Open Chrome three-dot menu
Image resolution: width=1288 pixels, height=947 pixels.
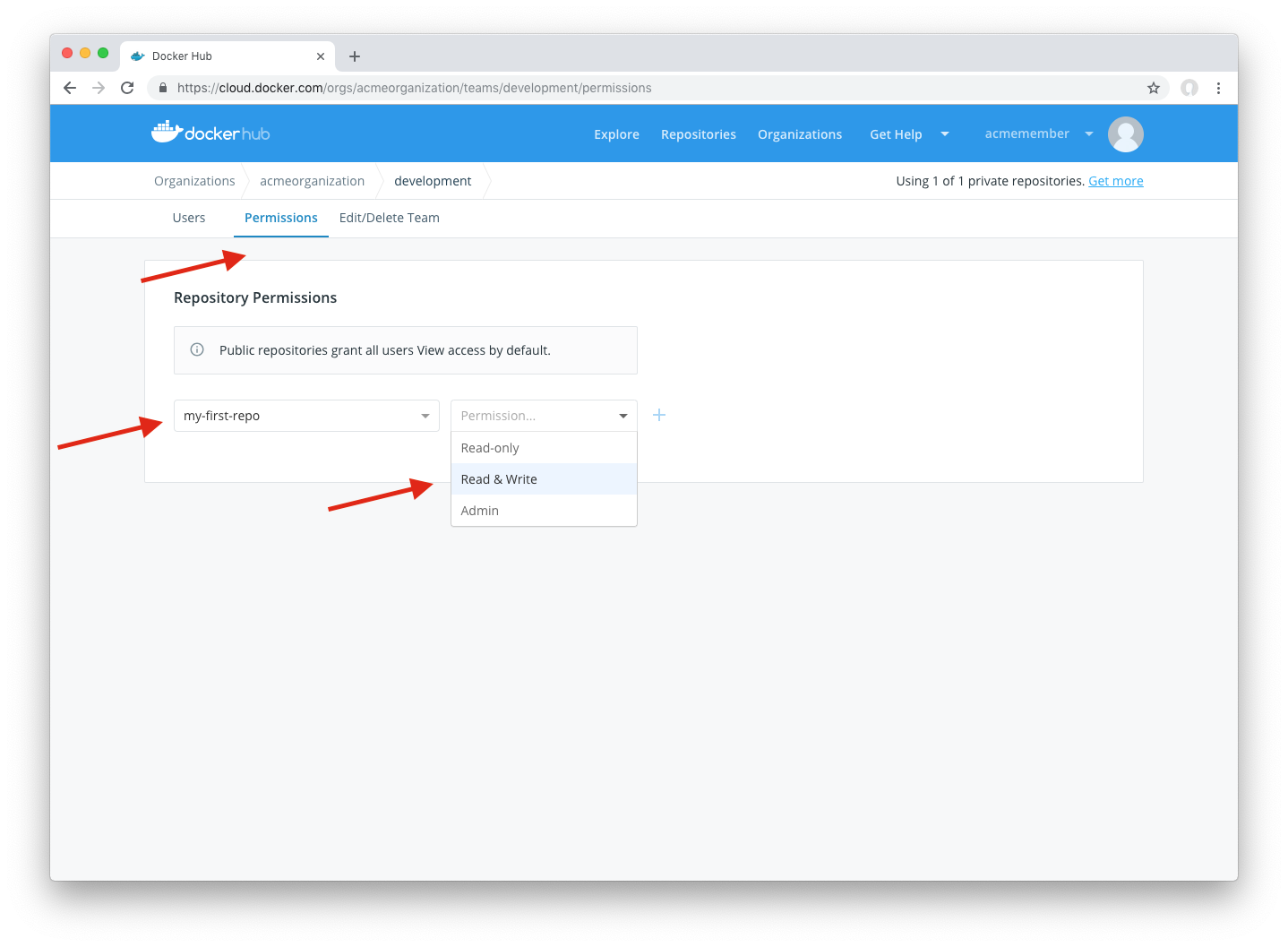pos(1218,88)
